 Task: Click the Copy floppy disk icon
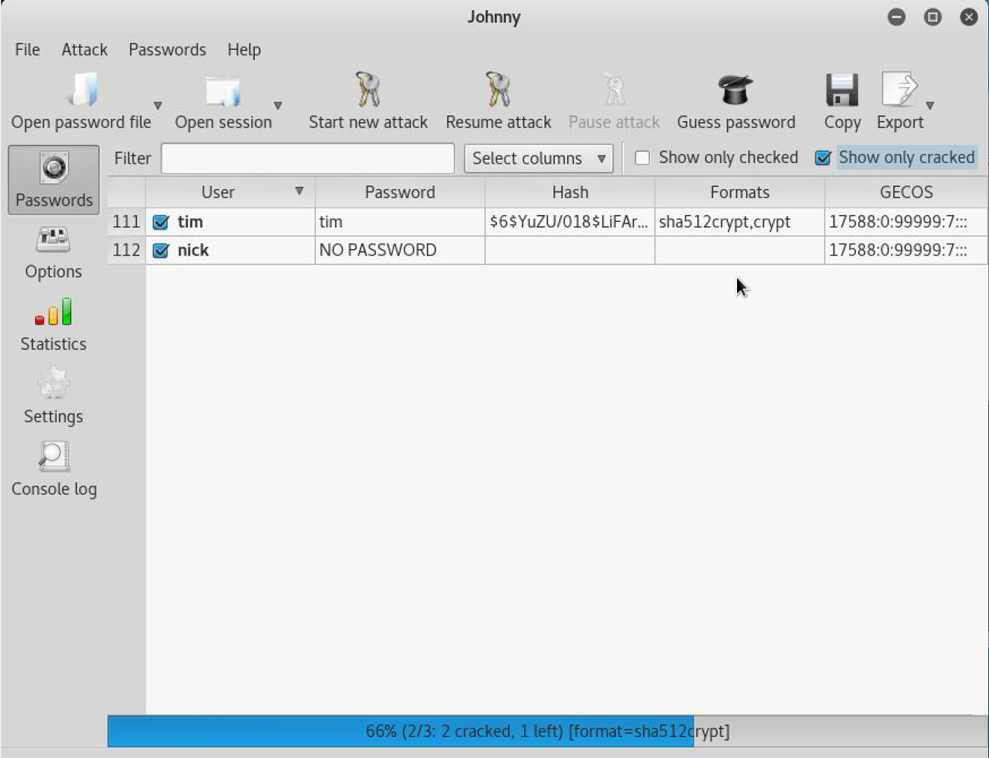pos(842,90)
